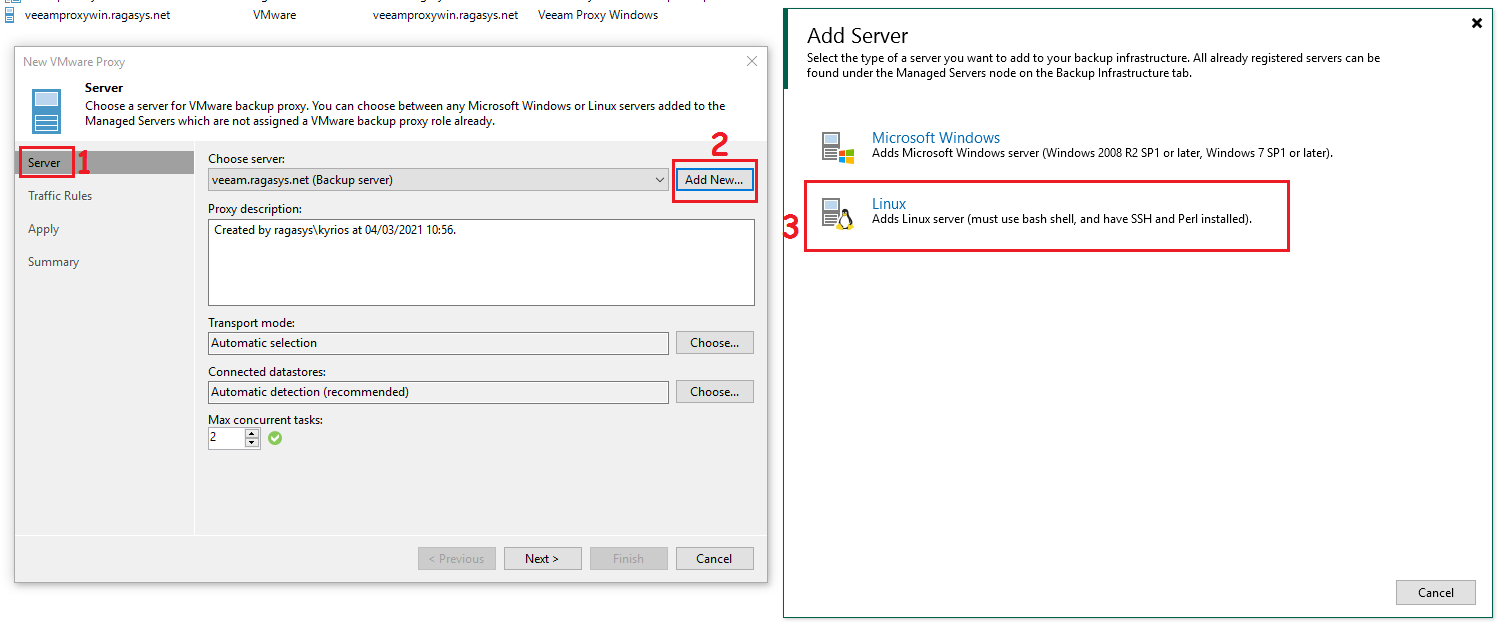The height and width of the screenshot is (636, 1507).
Task: Expand the Choose server dropdown
Action: pyautogui.click(x=659, y=180)
